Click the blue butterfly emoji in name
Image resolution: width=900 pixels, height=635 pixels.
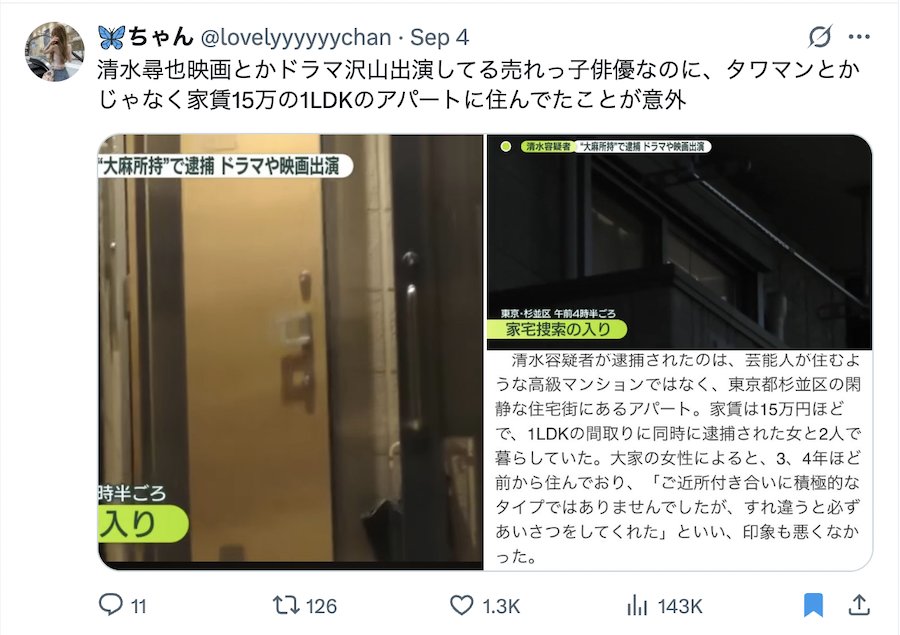coord(111,38)
